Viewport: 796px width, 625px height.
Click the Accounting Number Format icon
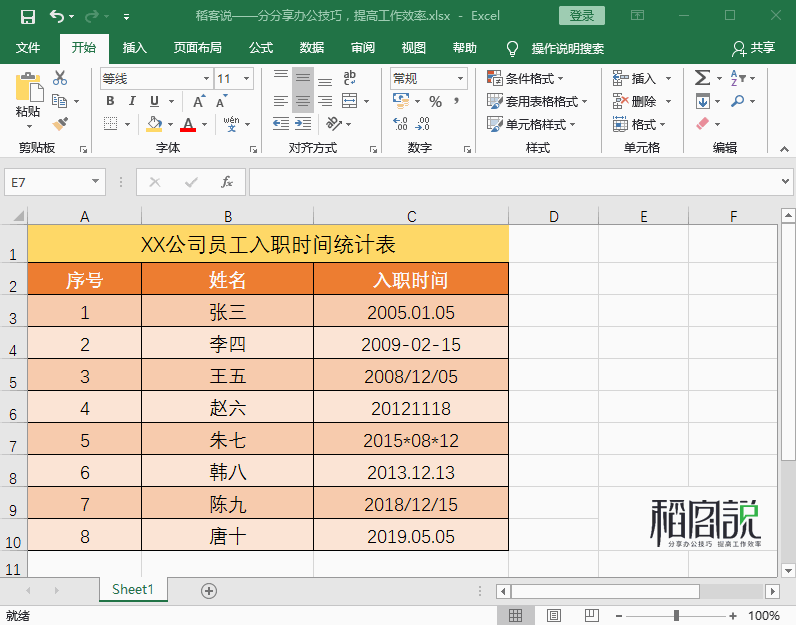pos(401,101)
